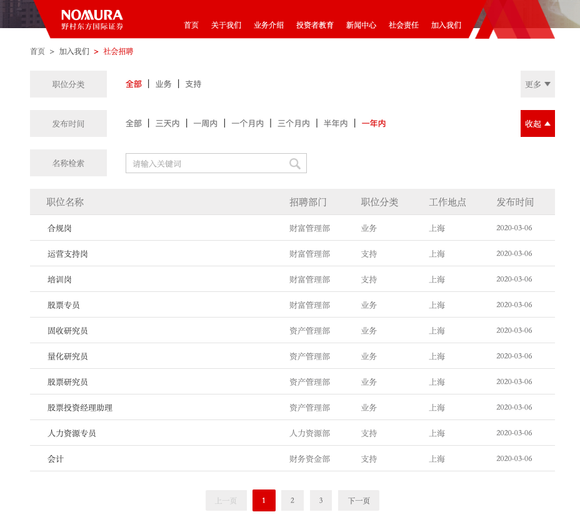
Task: Go to page 3 of results
Action: pos(321,500)
